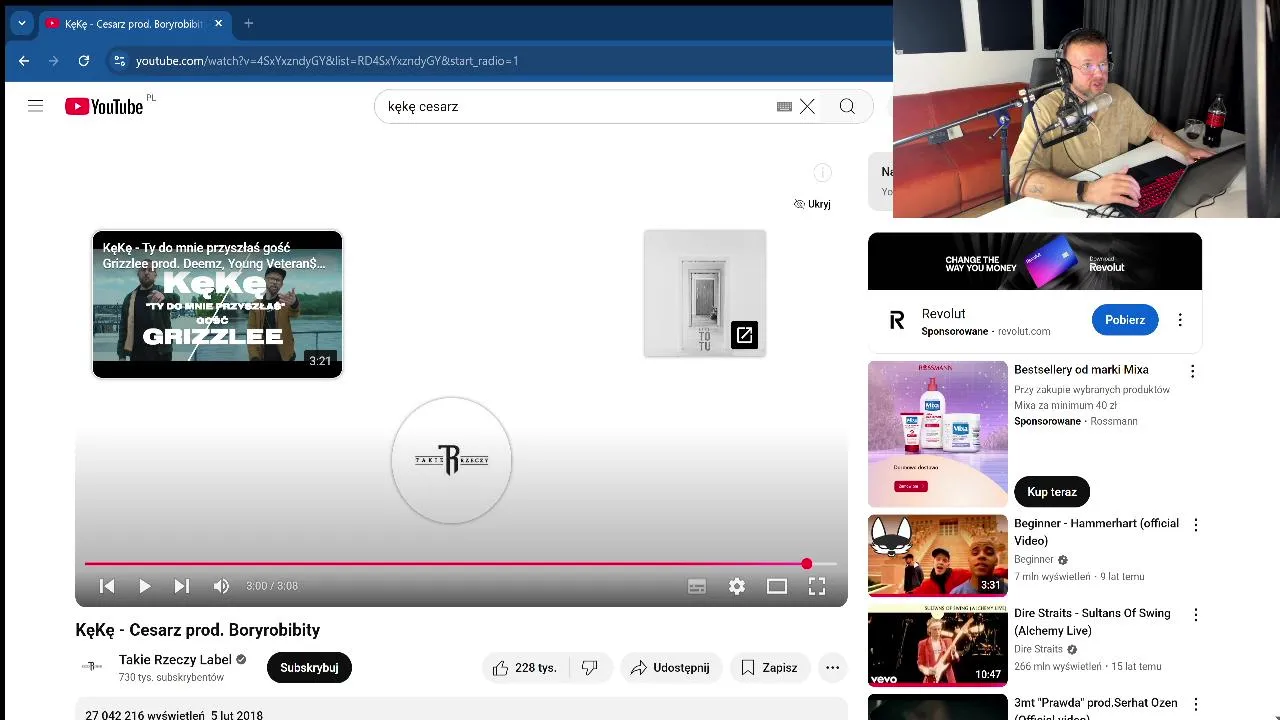Click the Udostępnij share button

click(671, 668)
